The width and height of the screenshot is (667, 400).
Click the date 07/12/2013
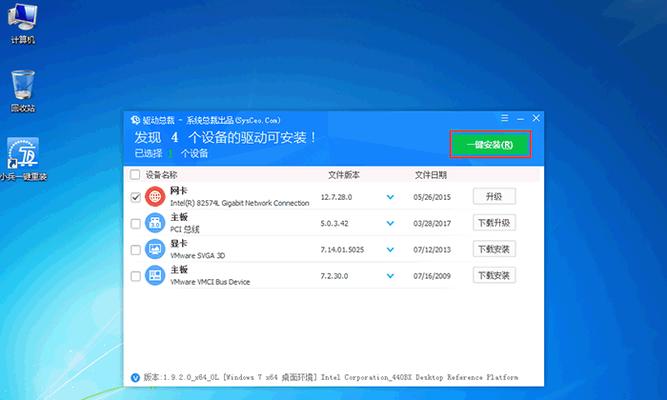tap(432, 250)
